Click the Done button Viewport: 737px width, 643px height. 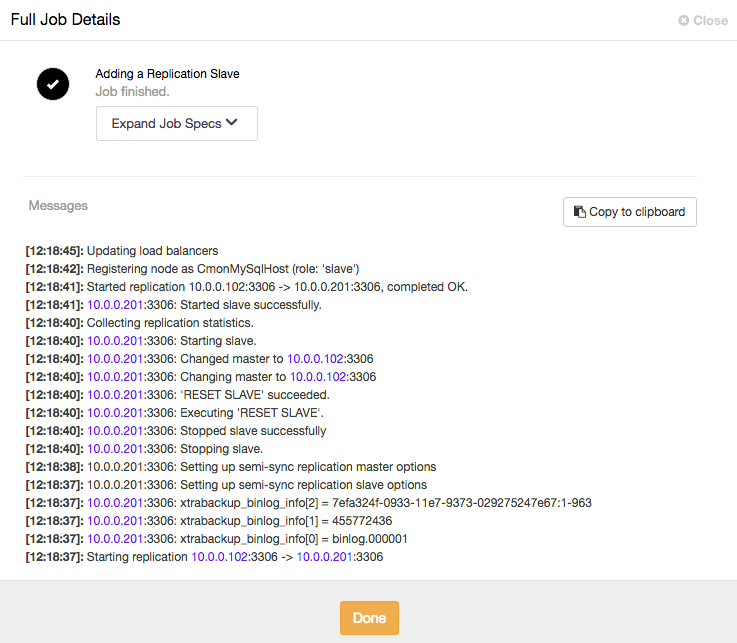pyautogui.click(x=369, y=618)
